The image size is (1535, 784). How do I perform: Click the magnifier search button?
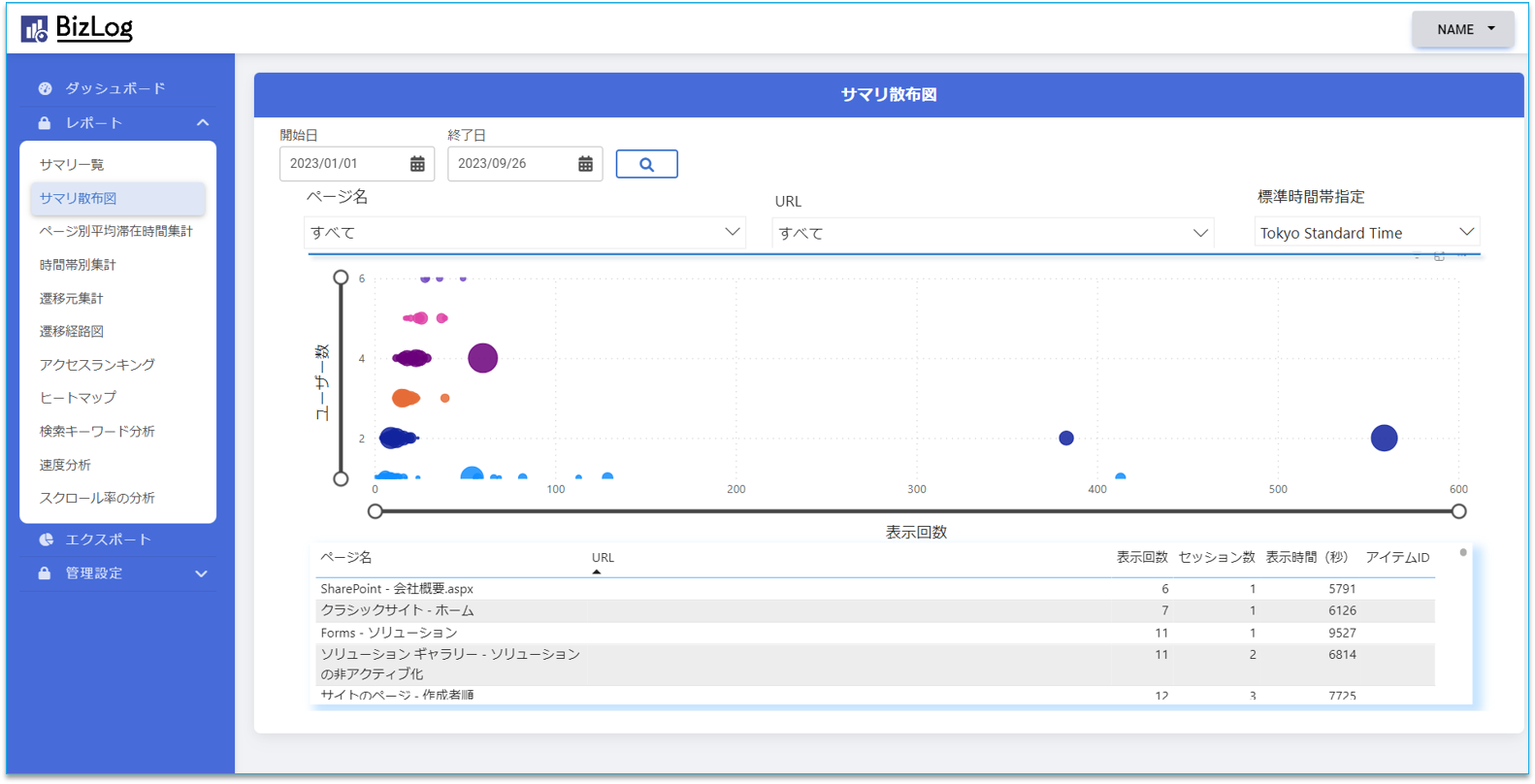pos(647,164)
